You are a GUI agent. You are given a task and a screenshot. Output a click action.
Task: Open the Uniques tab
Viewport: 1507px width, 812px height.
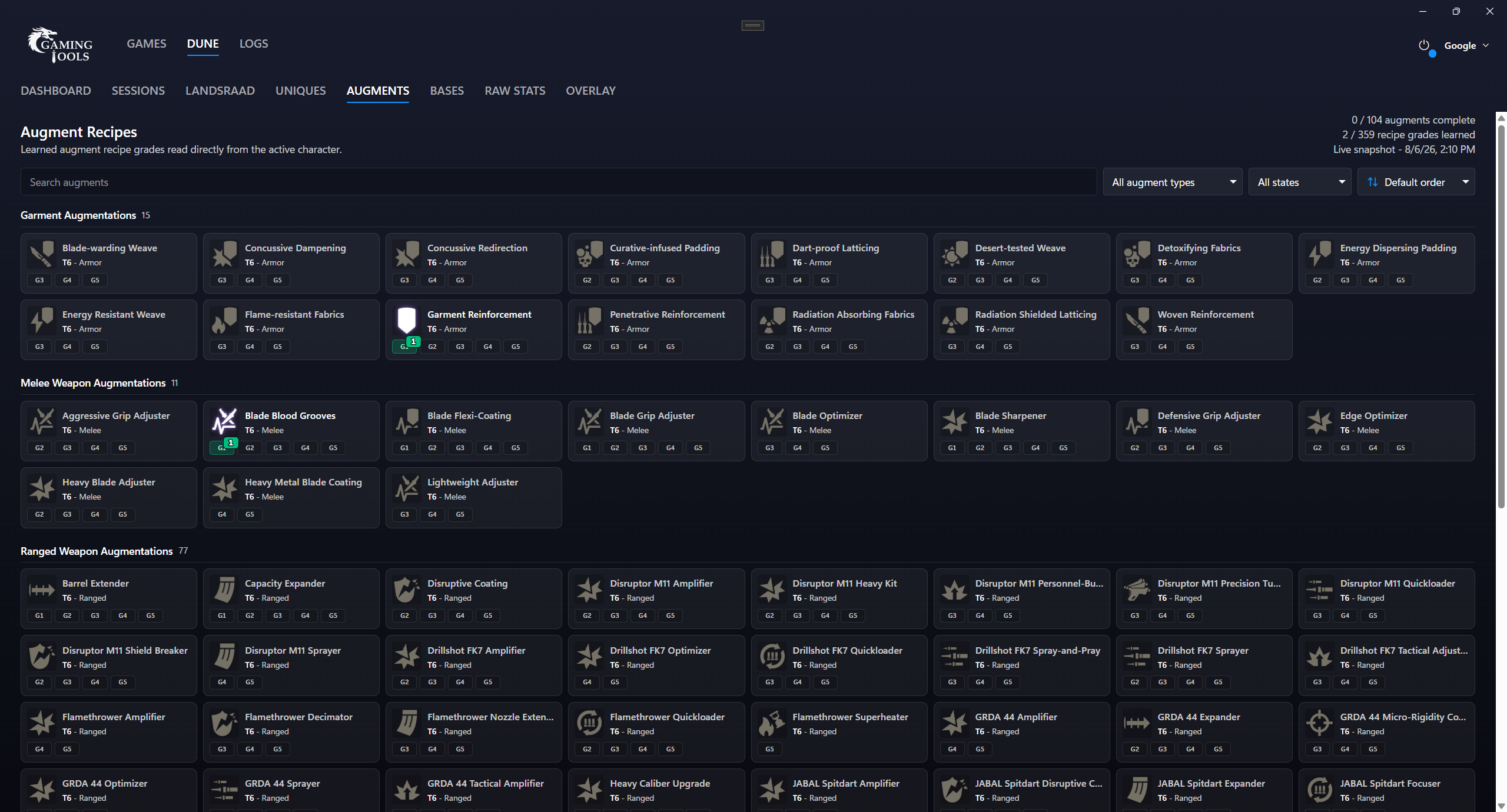pyautogui.click(x=301, y=91)
